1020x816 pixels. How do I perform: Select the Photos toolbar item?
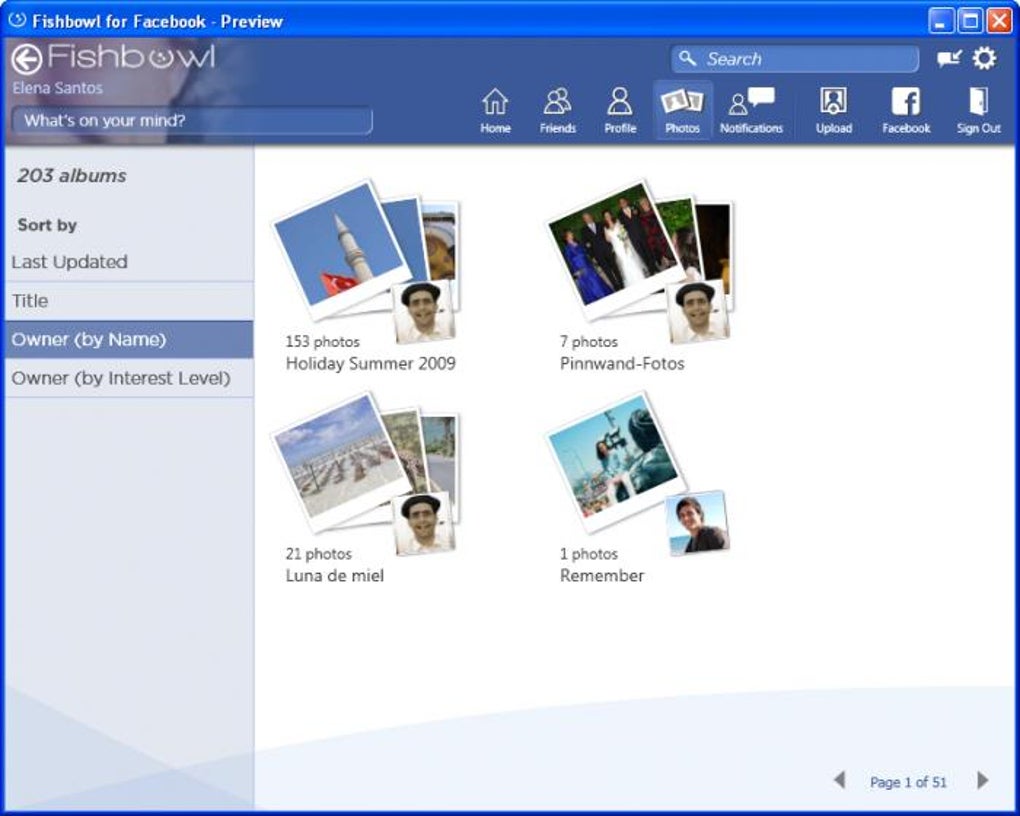(682, 111)
